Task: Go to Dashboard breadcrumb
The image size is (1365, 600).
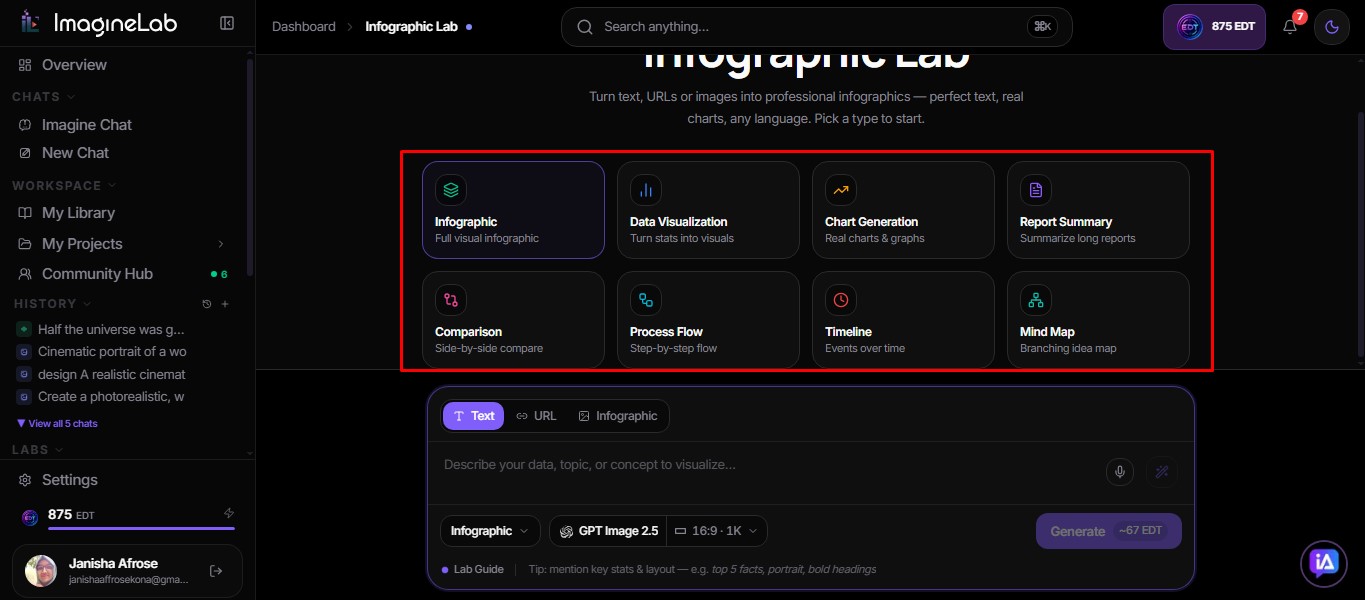Action: click(x=304, y=27)
